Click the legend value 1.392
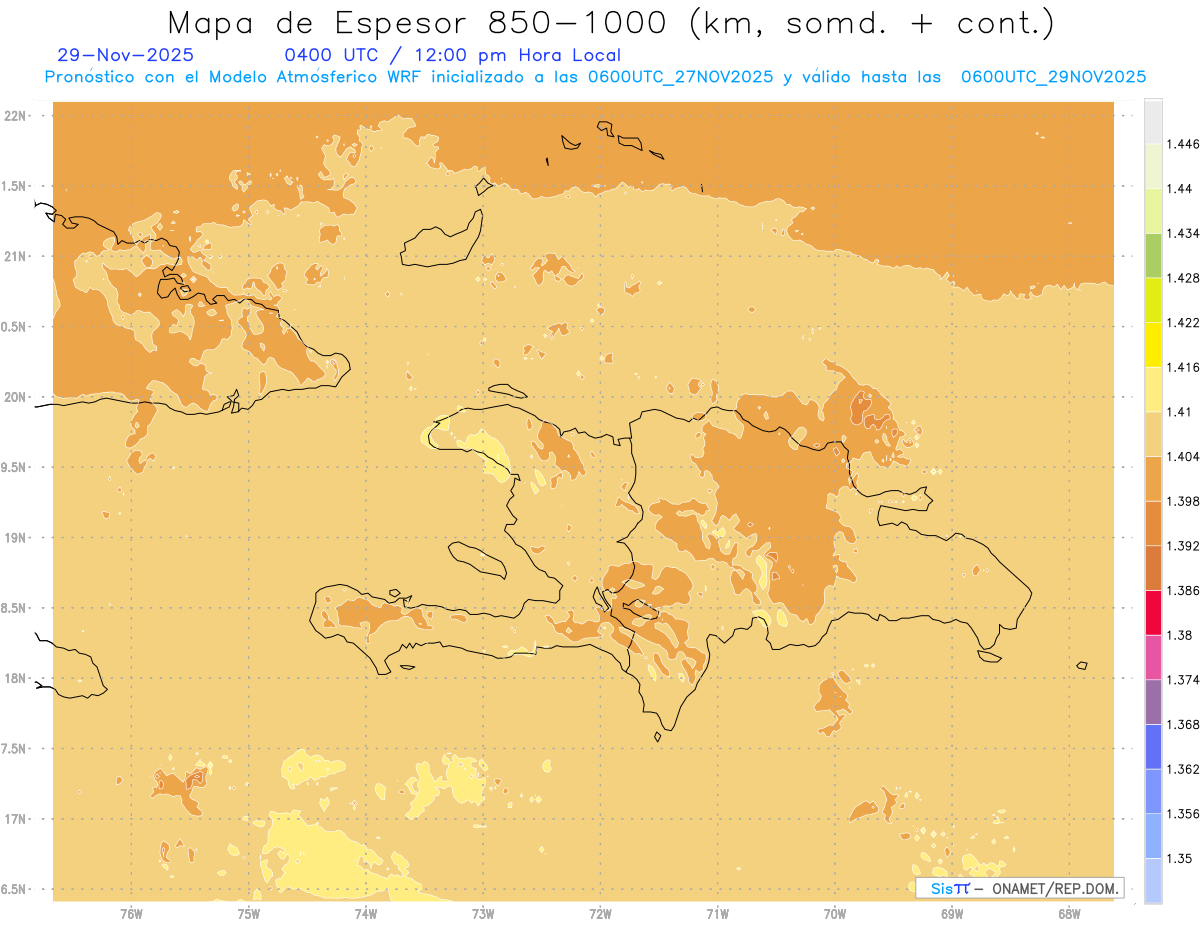The height and width of the screenshot is (927, 1200). click(x=1184, y=546)
